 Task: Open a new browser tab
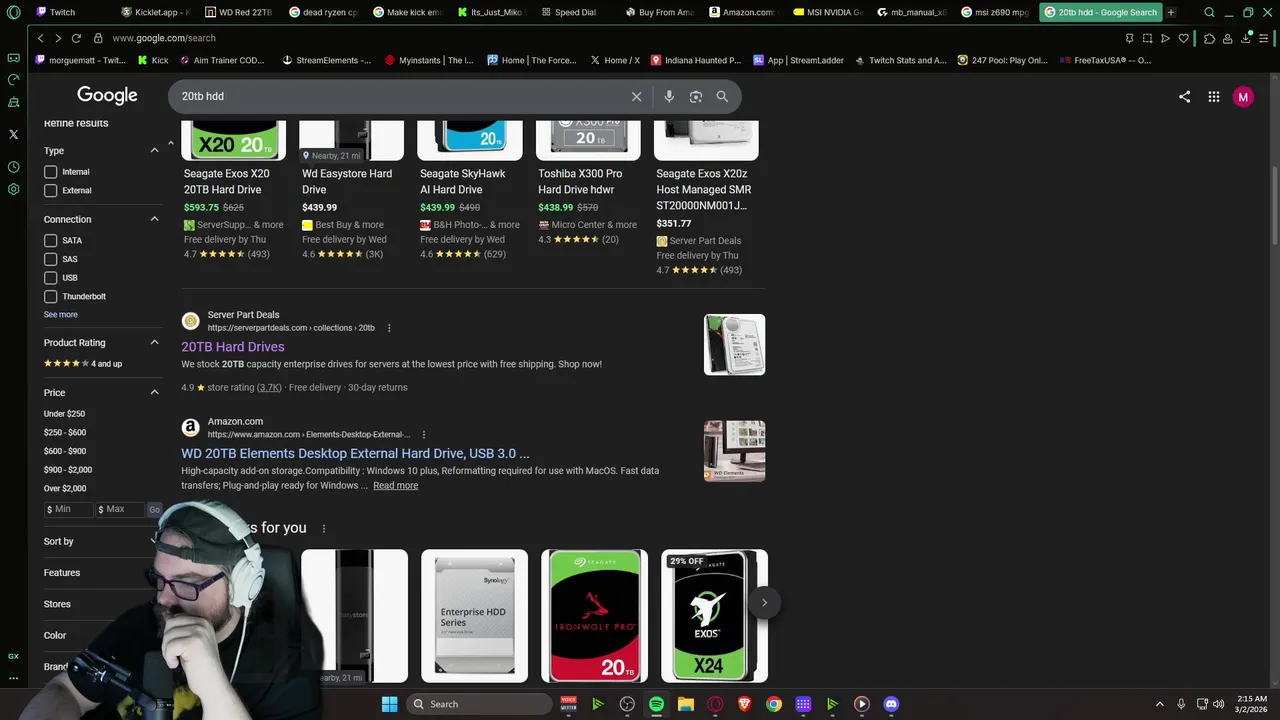(x=1171, y=12)
